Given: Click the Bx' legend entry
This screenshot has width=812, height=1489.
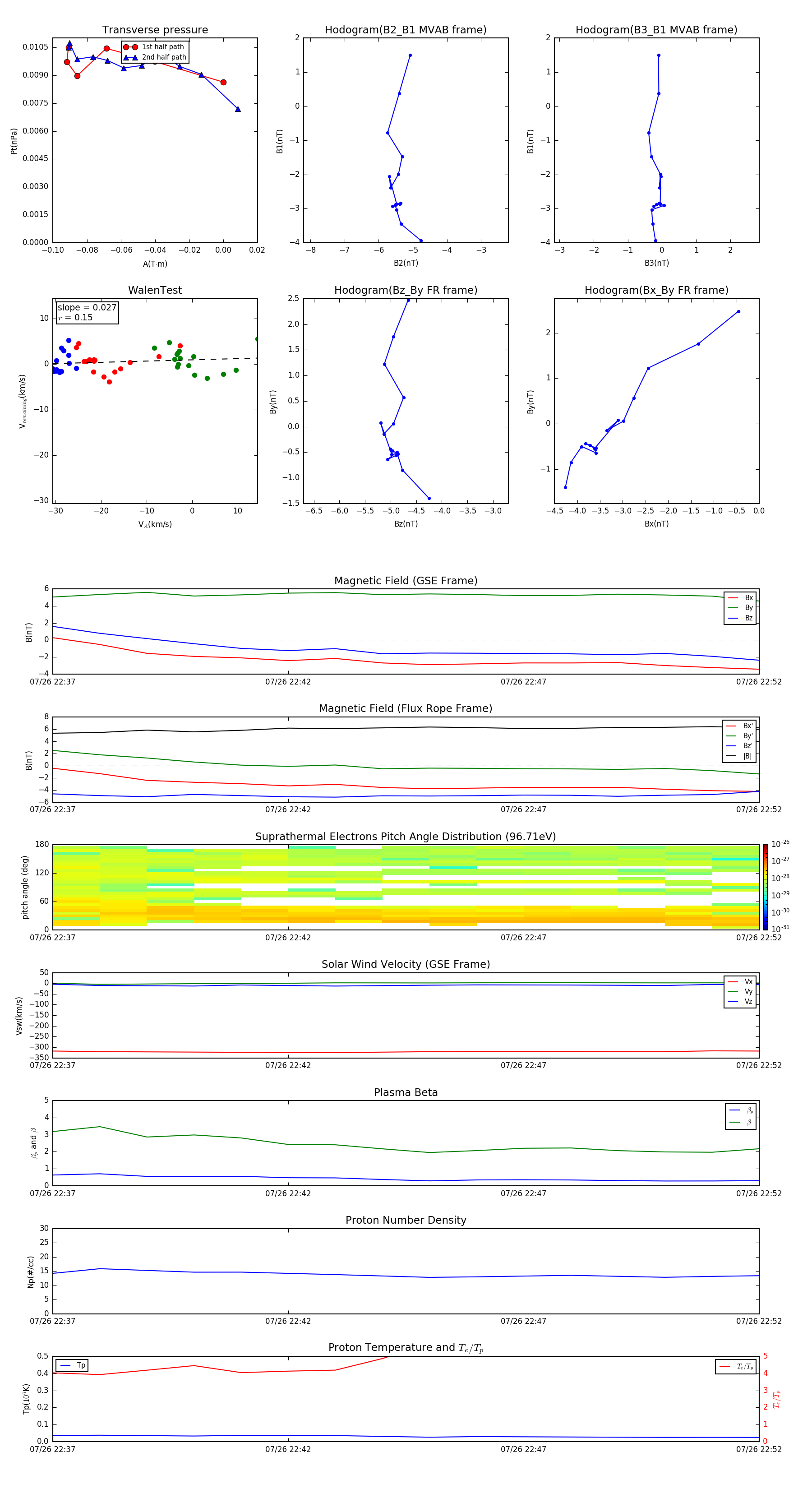Looking at the screenshot, I should 739,726.
